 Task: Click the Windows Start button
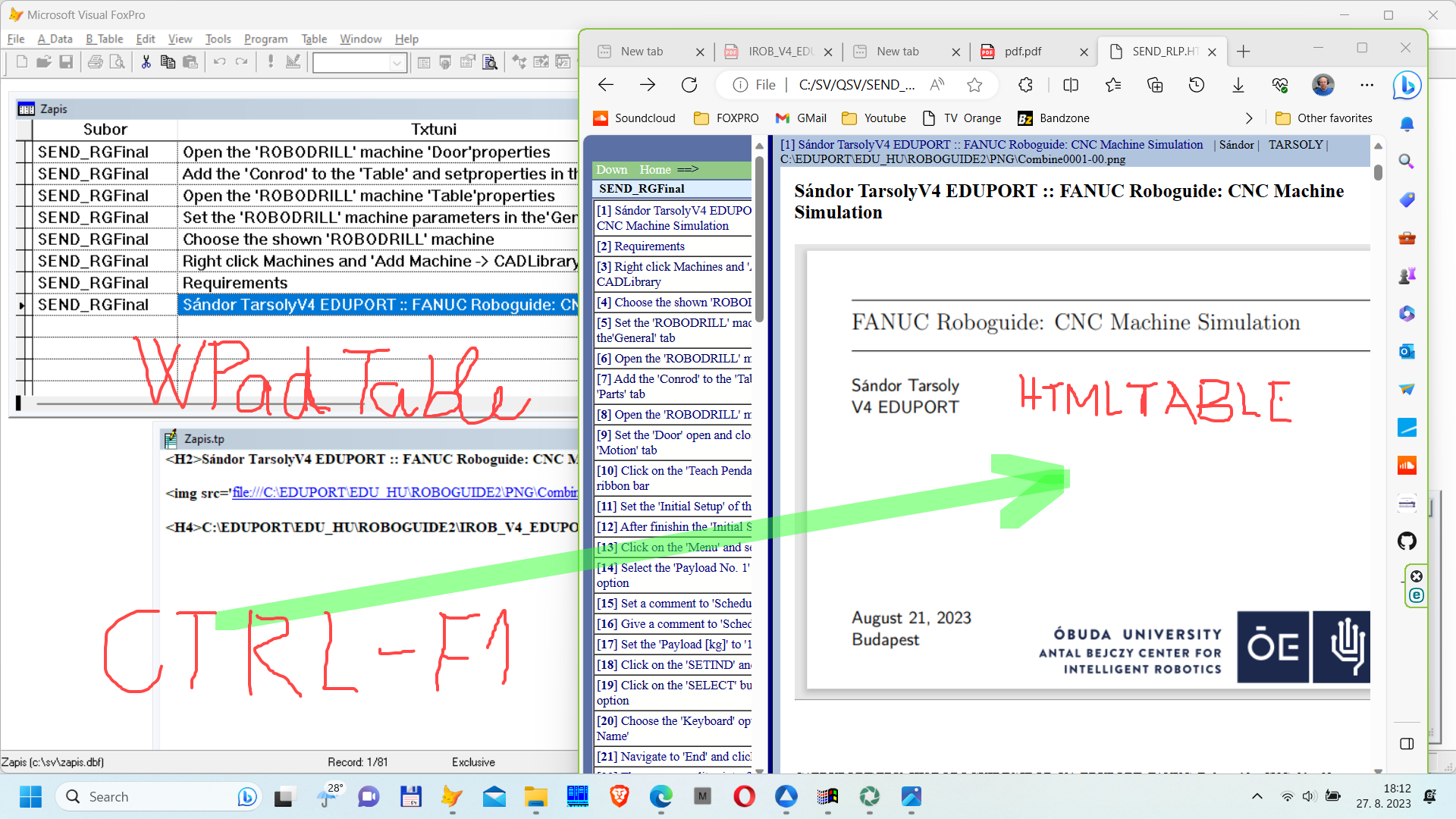[30, 796]
